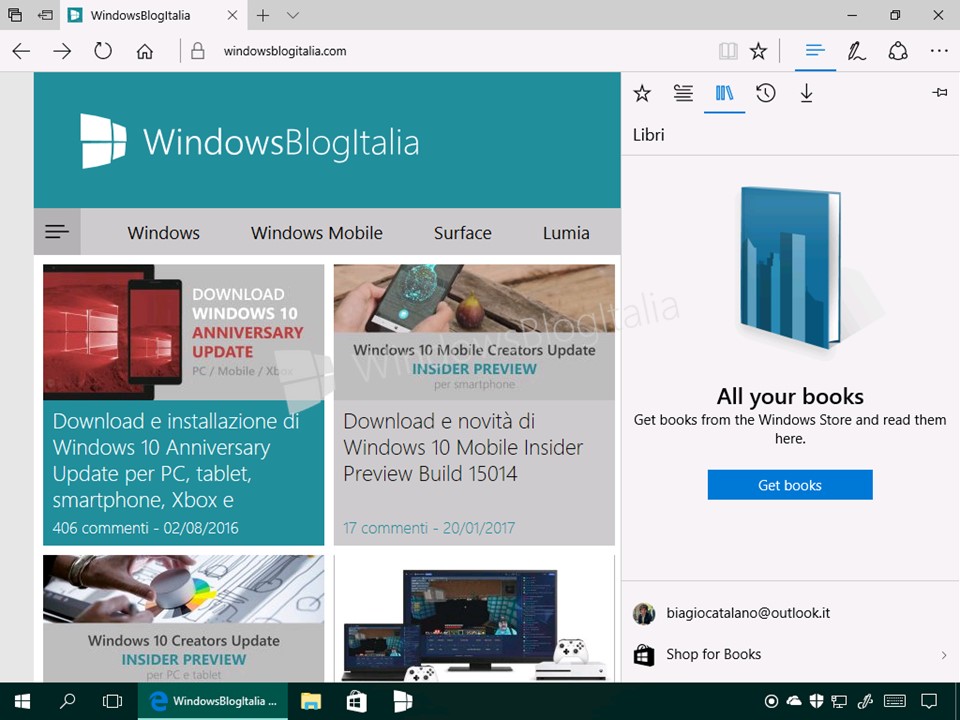Click the WindowsBlogItalia site logo

[x=250, y=141]
